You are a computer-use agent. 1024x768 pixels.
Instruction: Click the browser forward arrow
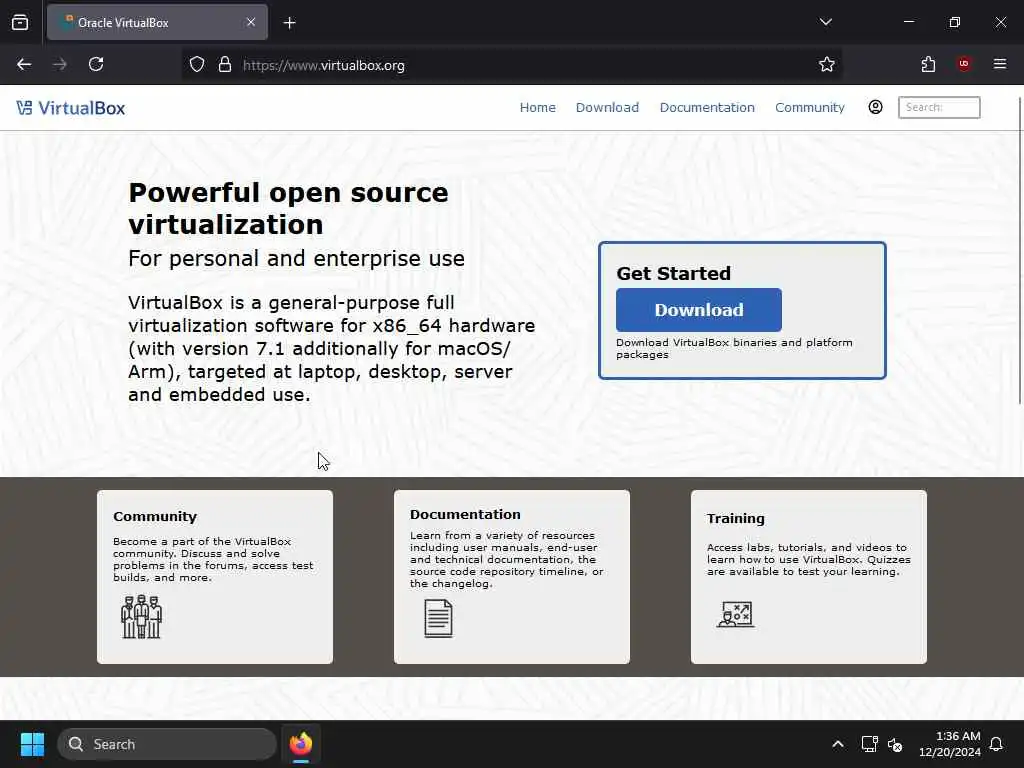click(x=60, y=64)
